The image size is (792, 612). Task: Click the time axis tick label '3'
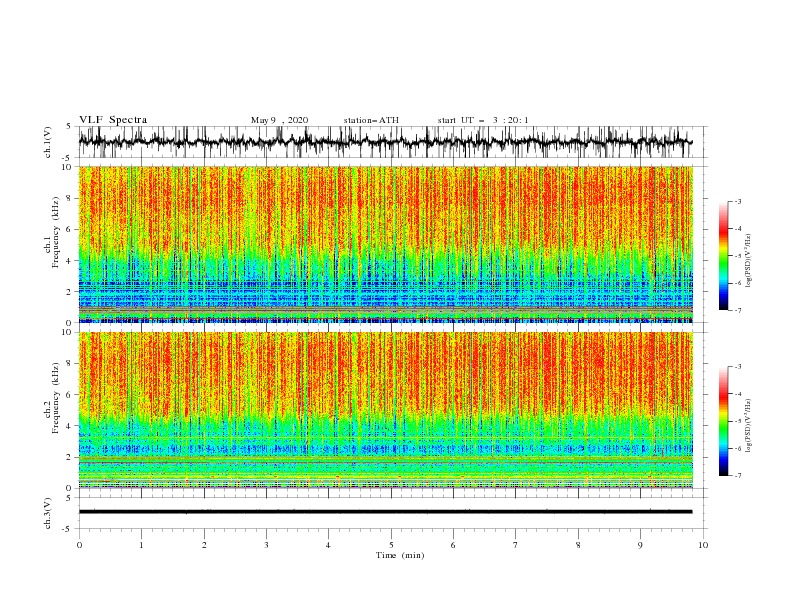click(x=266, y=545)
